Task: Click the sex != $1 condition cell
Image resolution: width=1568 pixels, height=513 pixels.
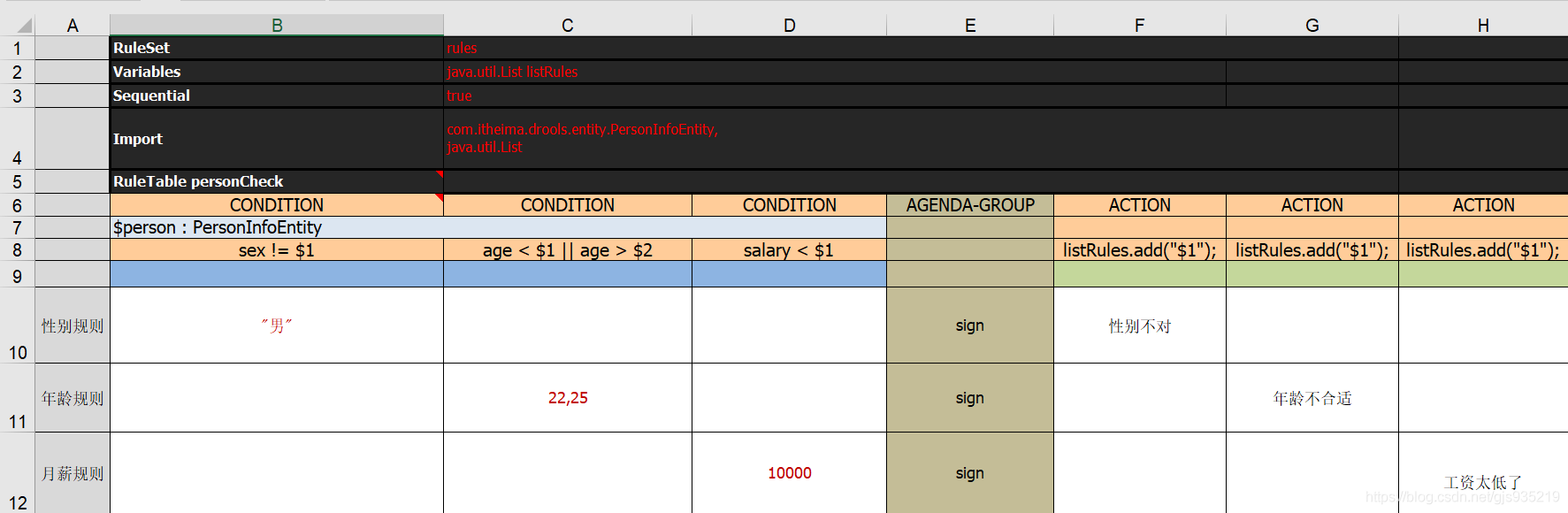Action: pos(277,250)
